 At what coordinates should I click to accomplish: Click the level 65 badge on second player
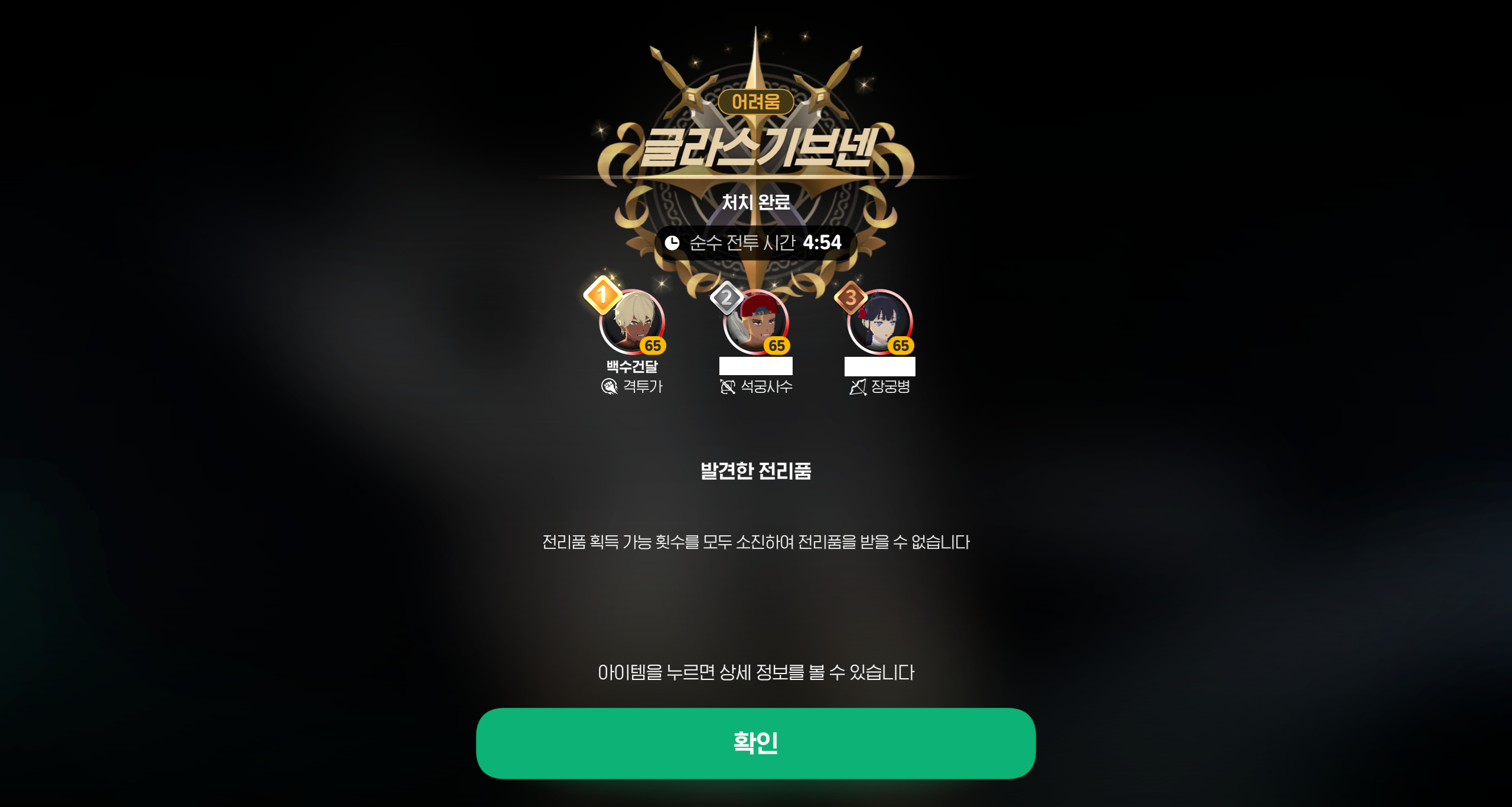tap(777, 346)
